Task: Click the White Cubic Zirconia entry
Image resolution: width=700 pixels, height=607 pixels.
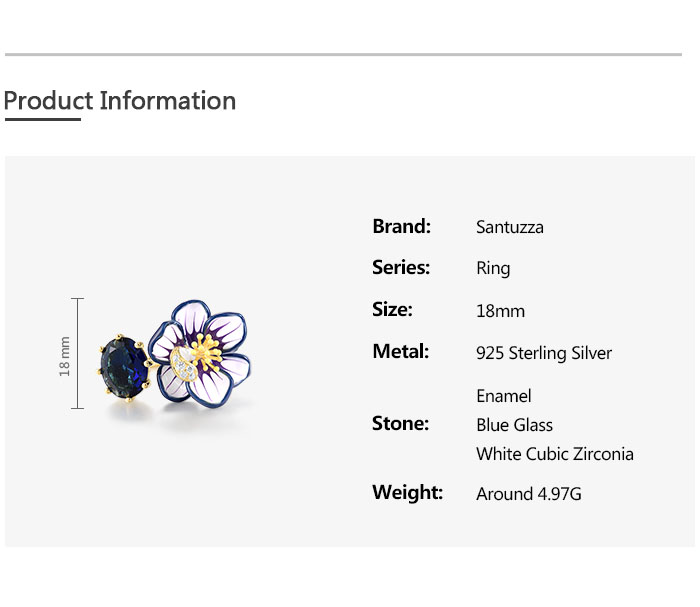Action: point(554,454)
